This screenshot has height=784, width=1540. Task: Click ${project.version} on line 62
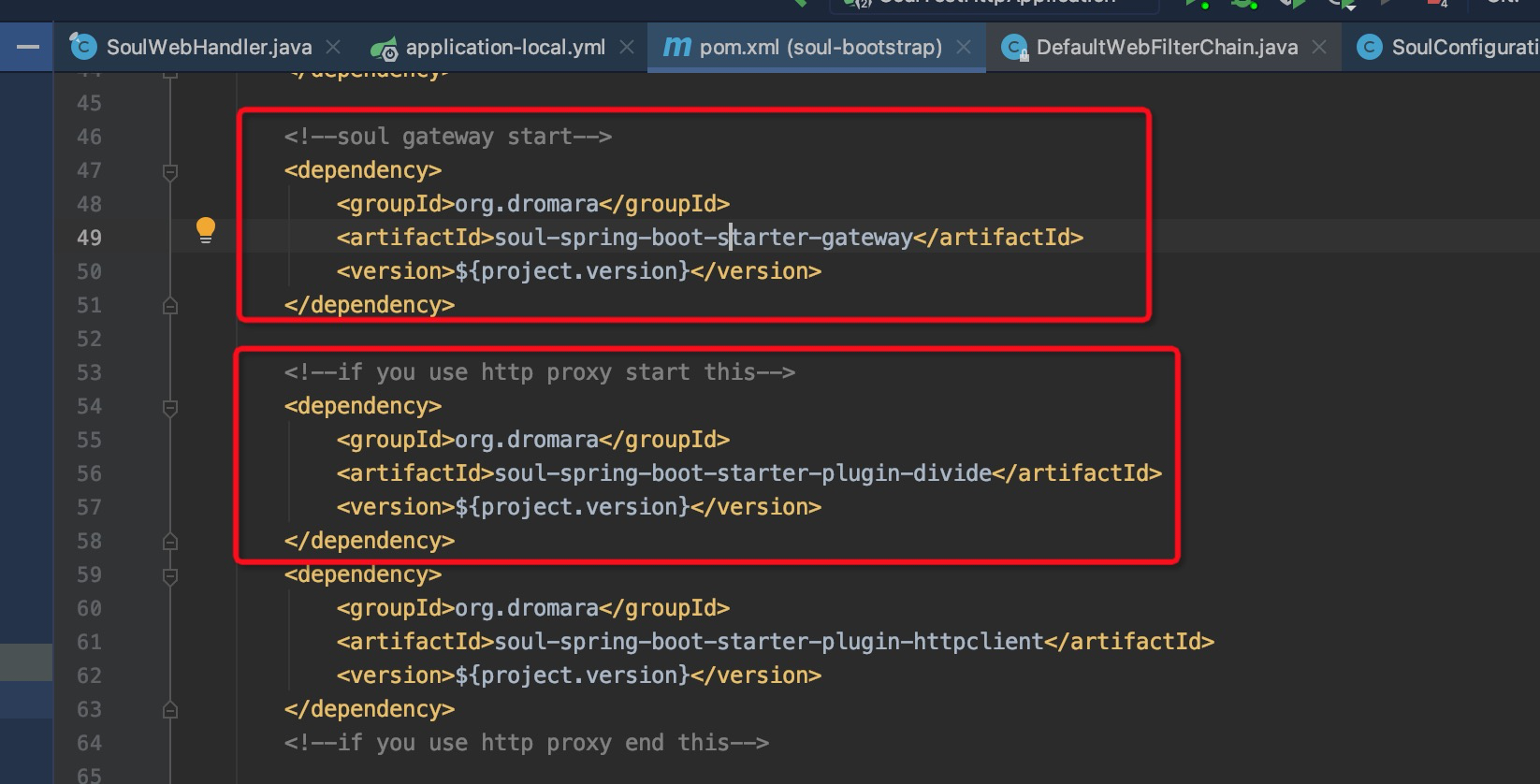573,675
